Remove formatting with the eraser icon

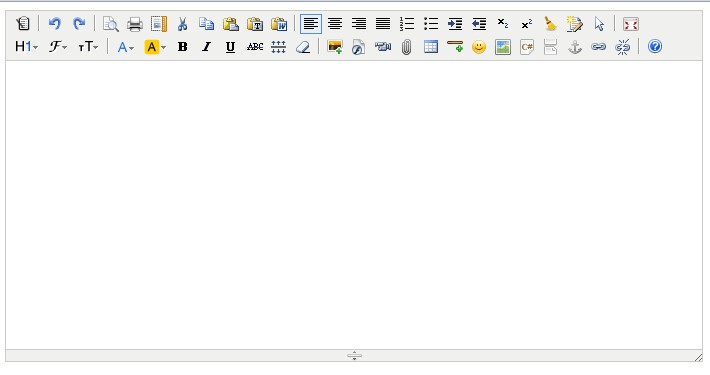(302, 47)
